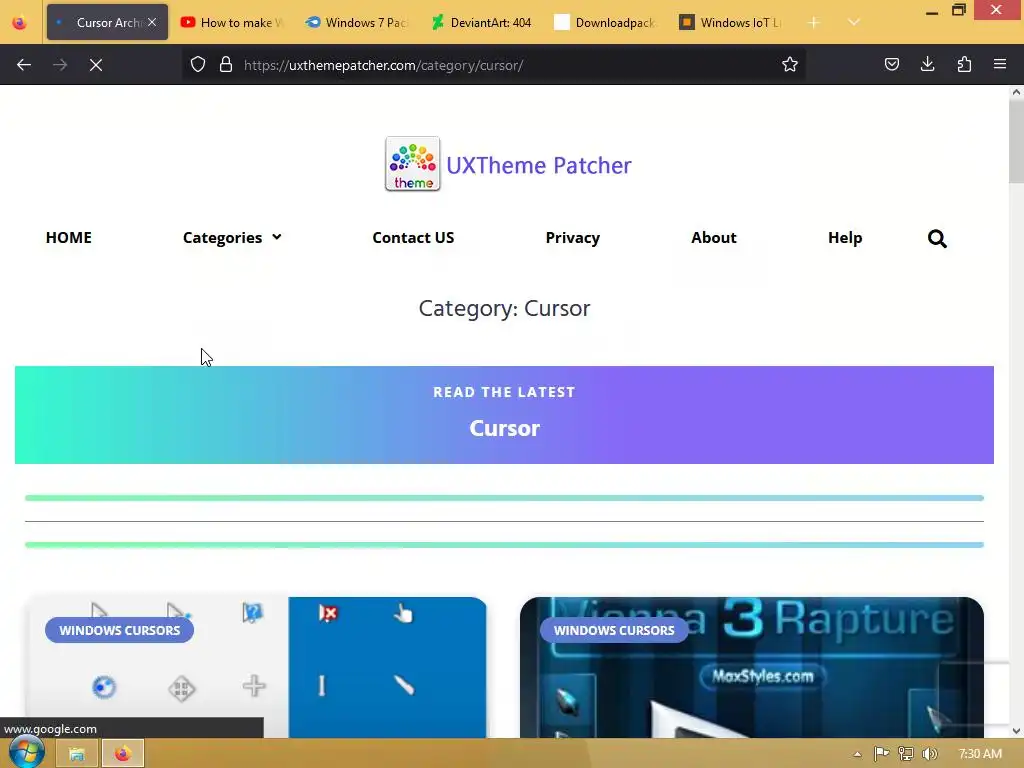Close the Cursor Archives tab
Screen dimensions: 1024x768
click(x=152, y=22)
